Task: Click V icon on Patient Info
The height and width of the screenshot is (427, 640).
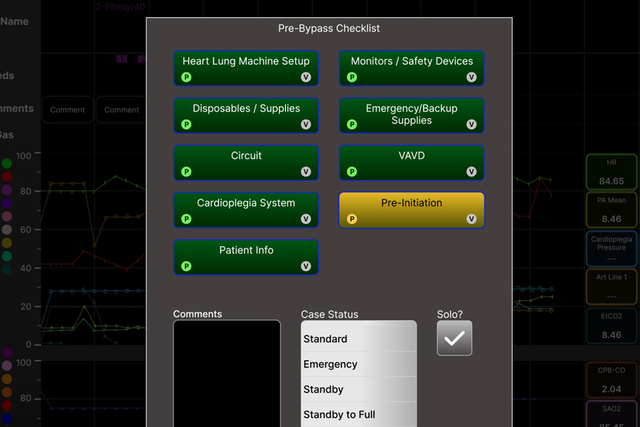Action: click(x=306, y=267)
